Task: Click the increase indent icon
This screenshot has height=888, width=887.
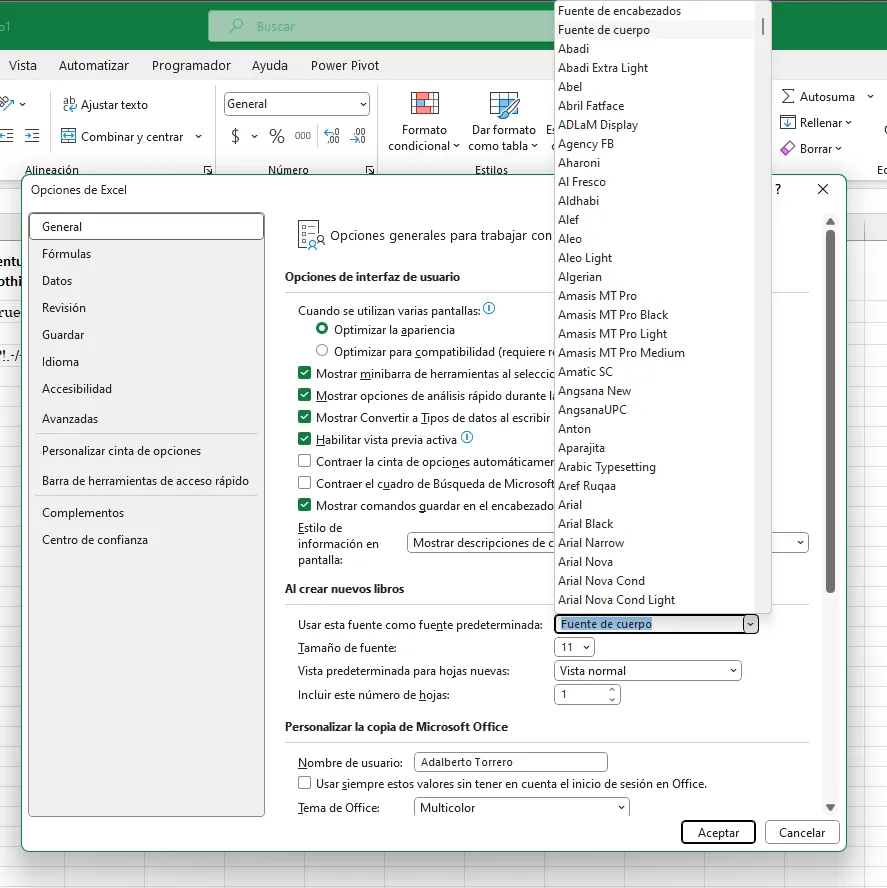Action: 32,135
